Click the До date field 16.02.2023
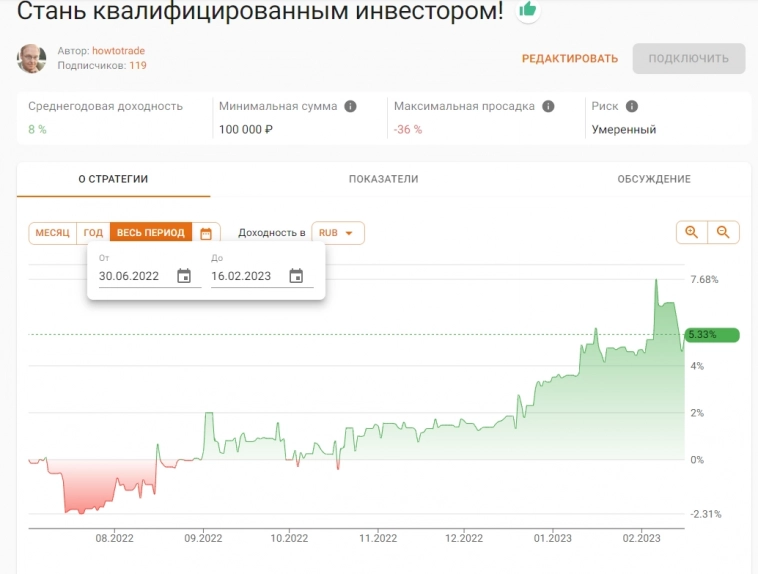758x574 pixels. (x=241, y=276)
